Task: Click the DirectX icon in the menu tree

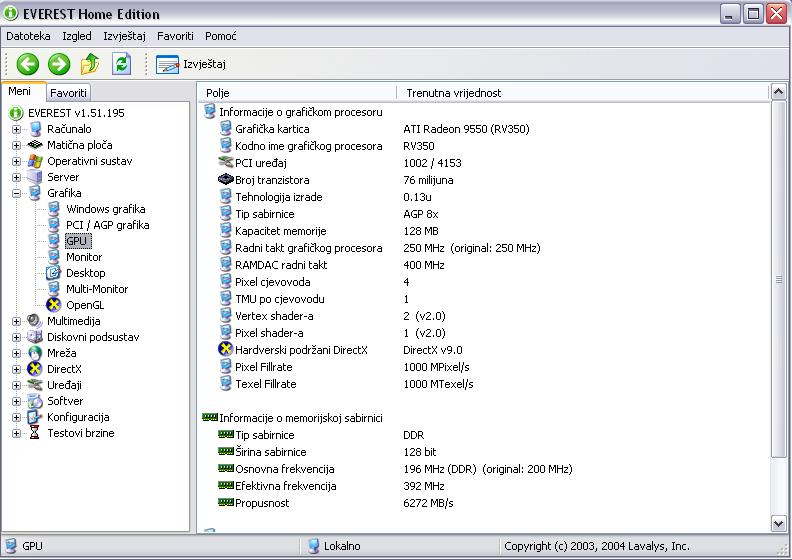Action: click(x=35, y=369)
